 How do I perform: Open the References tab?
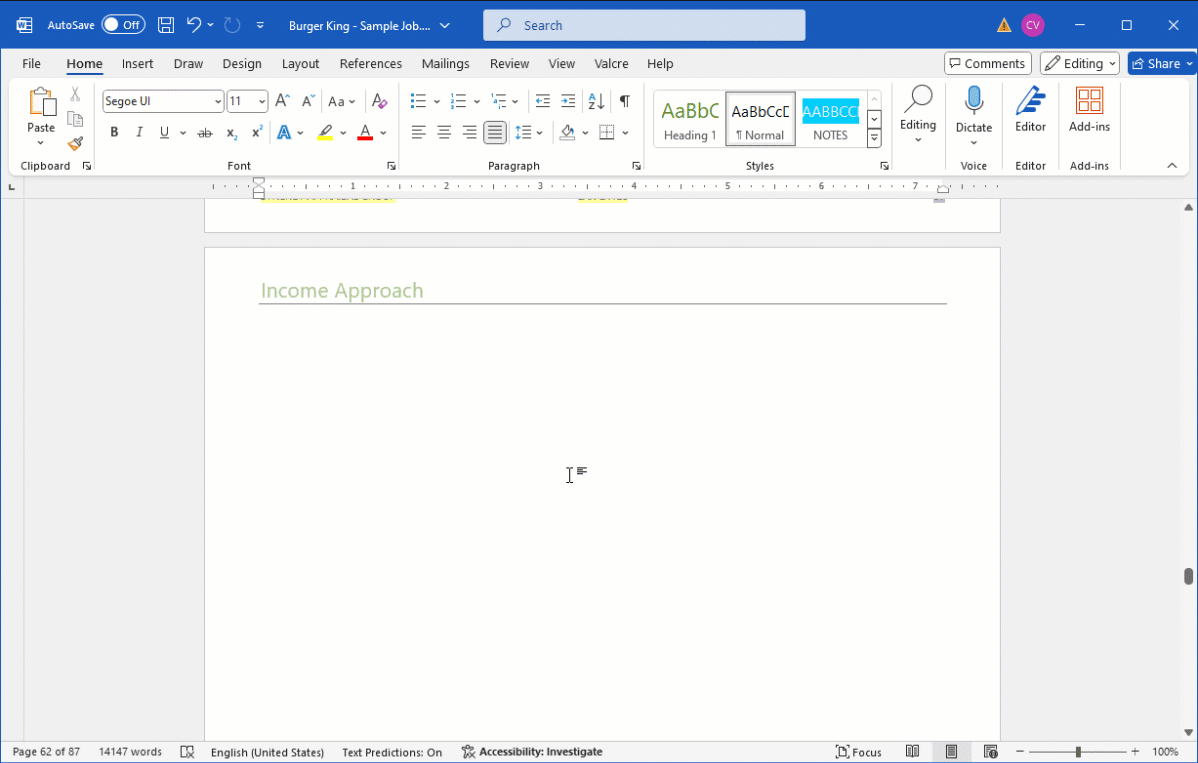pyautogui.click(x=371, y=63)
